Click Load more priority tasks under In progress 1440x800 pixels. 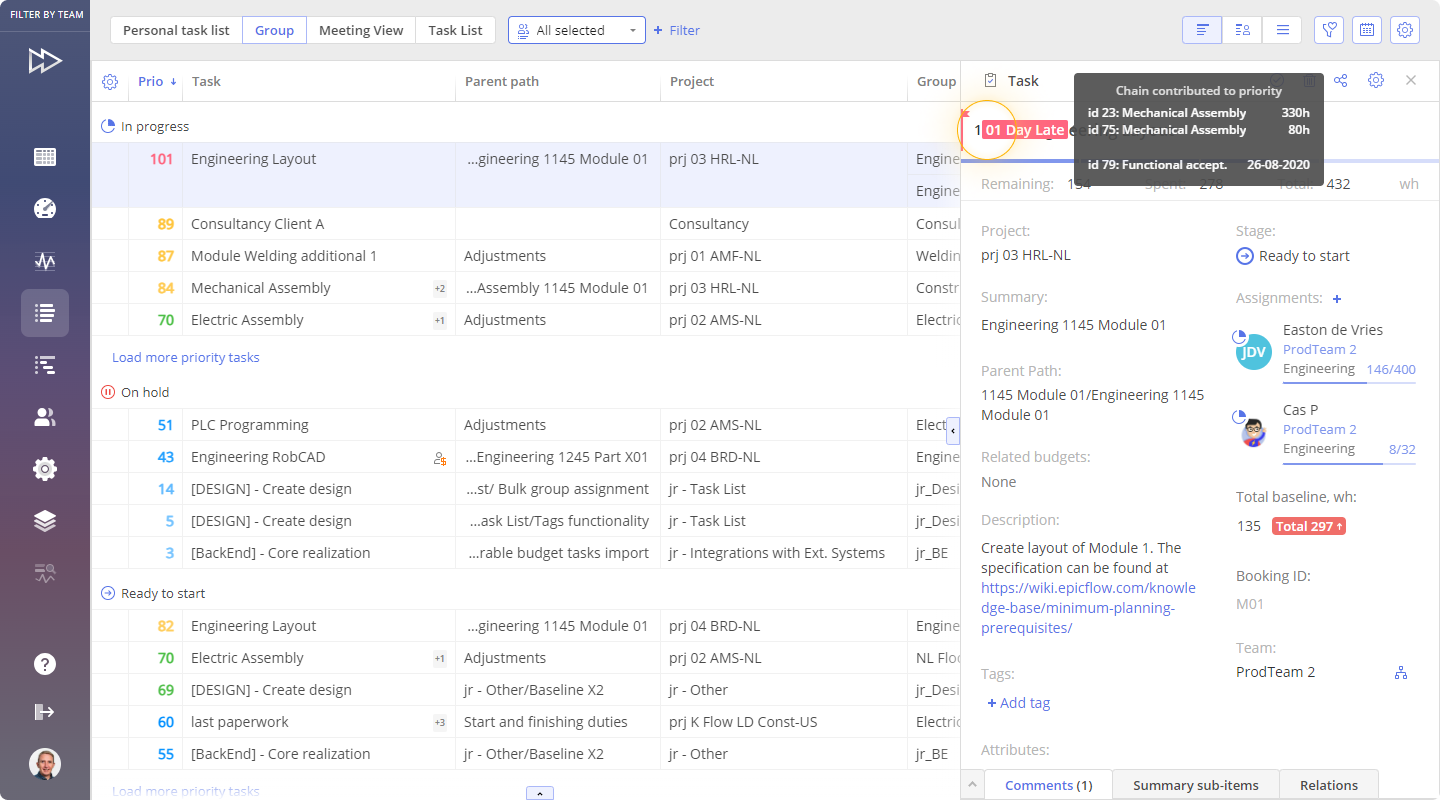pos(186,358)
